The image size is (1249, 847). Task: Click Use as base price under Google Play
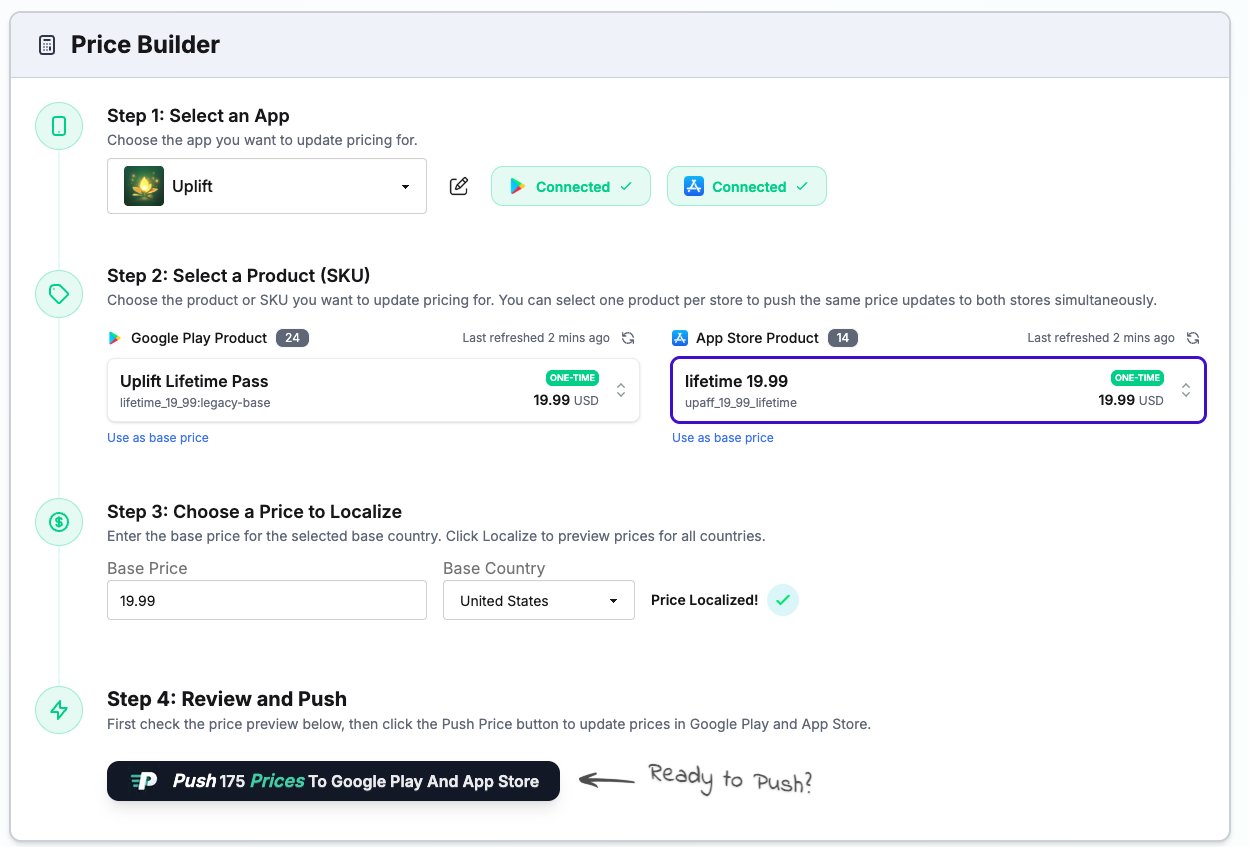[x=158, y=438]
